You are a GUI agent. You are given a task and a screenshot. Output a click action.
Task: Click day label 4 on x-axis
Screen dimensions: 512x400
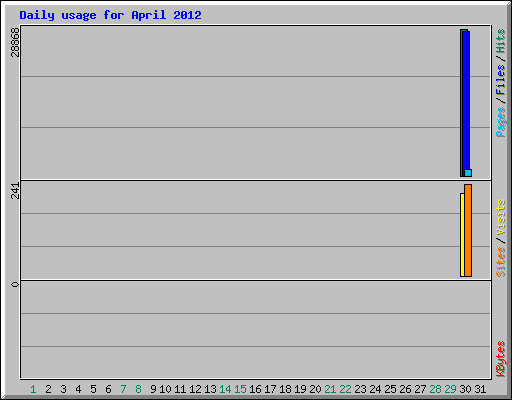coord(78,389)
